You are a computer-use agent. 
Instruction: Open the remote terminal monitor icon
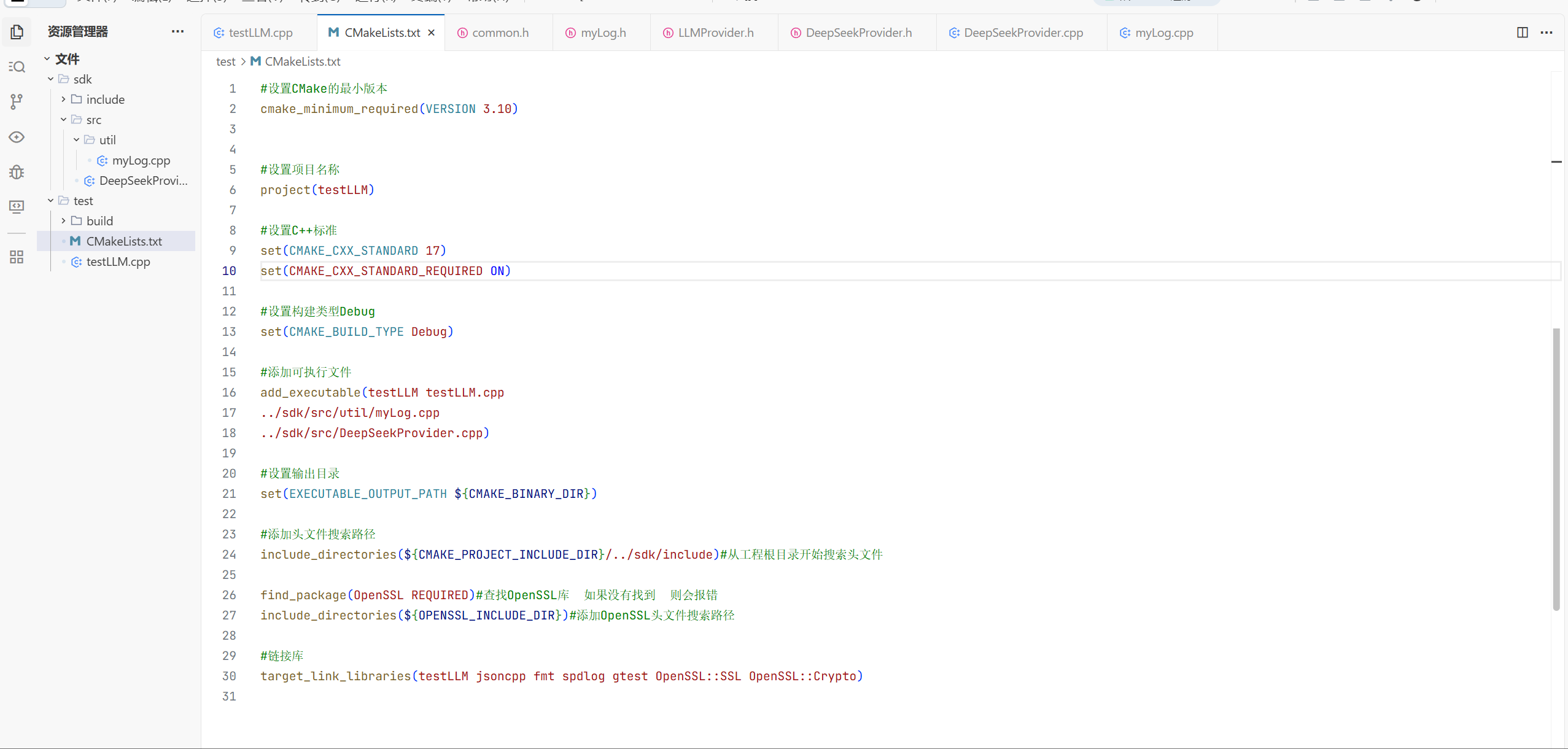point(17,206)
